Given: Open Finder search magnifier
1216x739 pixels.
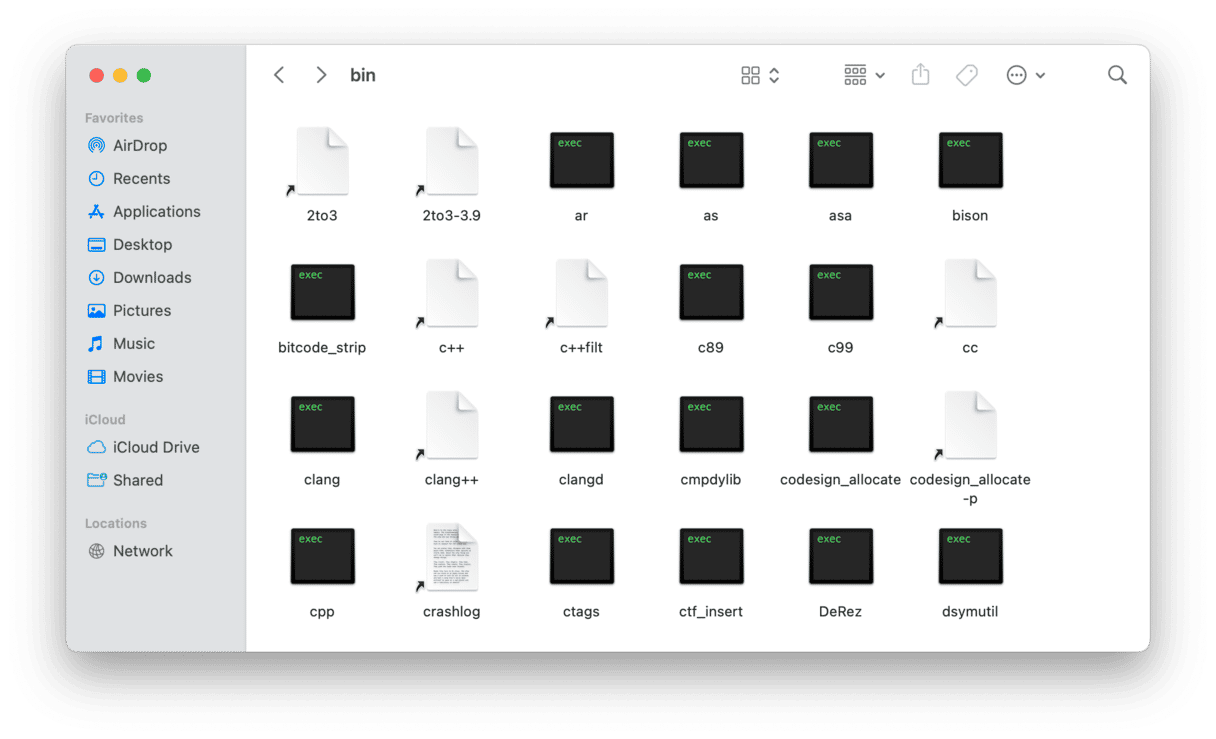Looking at the screenshot, I should pos(1117,75).
